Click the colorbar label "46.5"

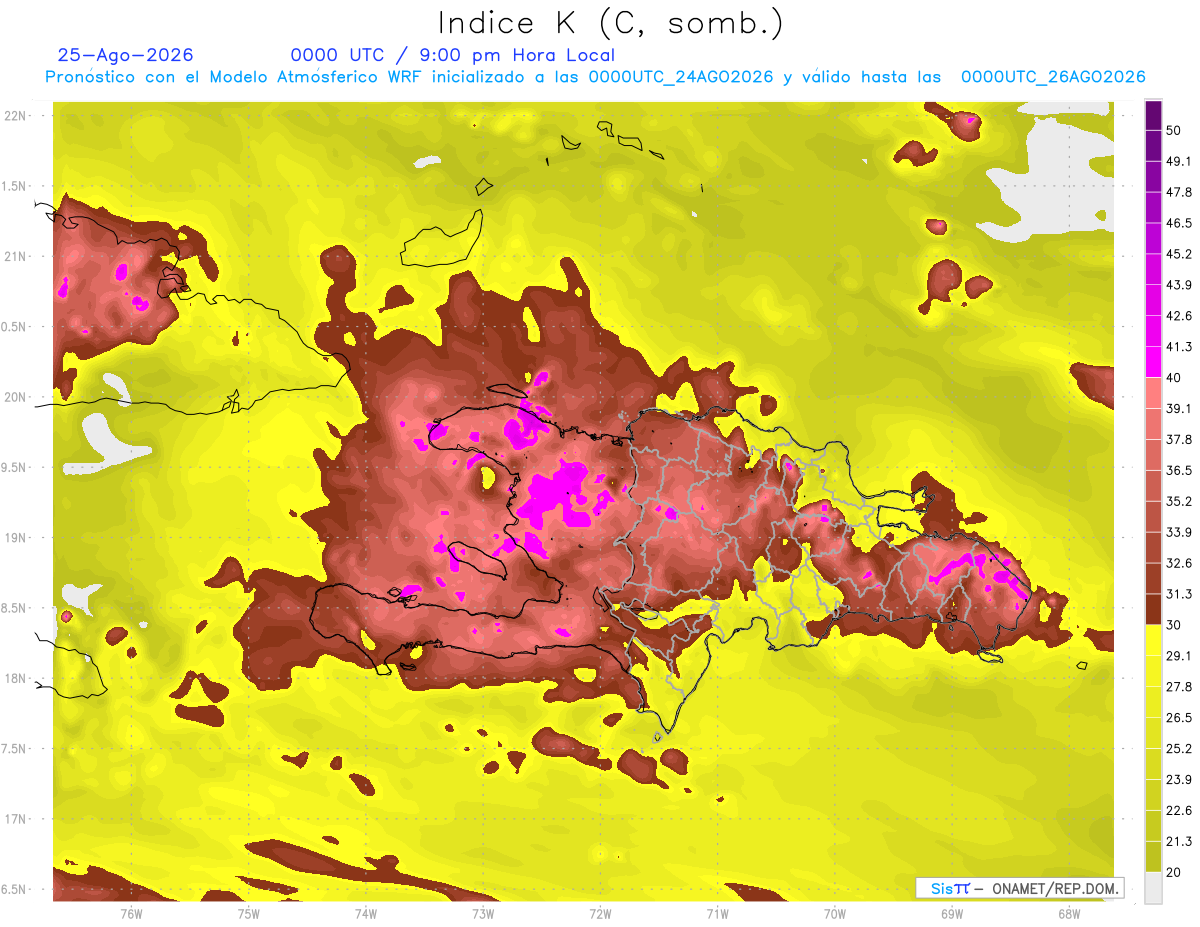click(1179, 223)
